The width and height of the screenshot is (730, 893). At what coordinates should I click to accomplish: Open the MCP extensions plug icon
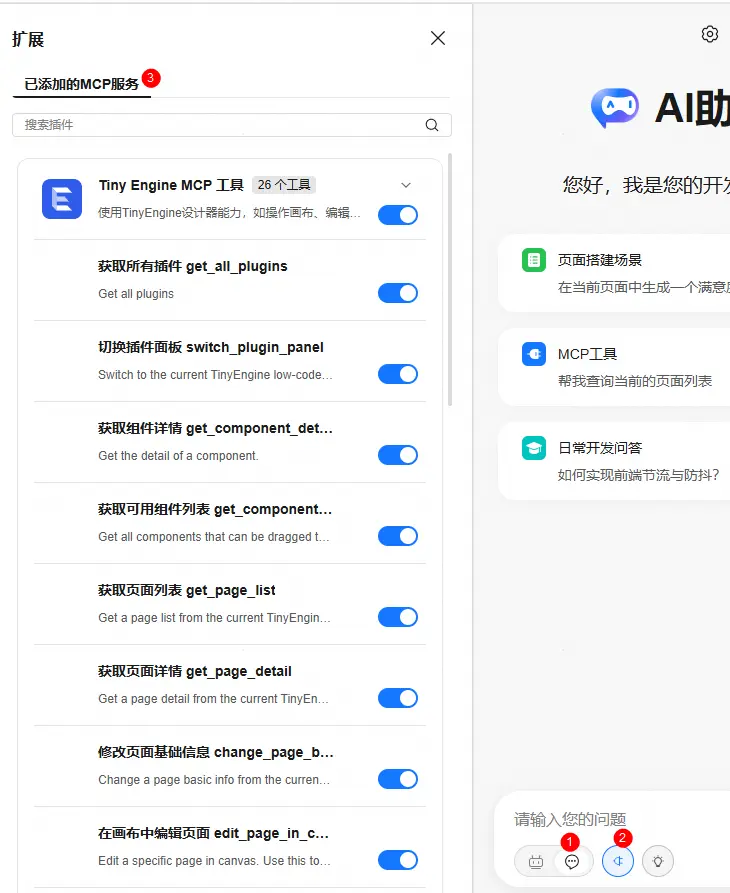tap(618, 861)
